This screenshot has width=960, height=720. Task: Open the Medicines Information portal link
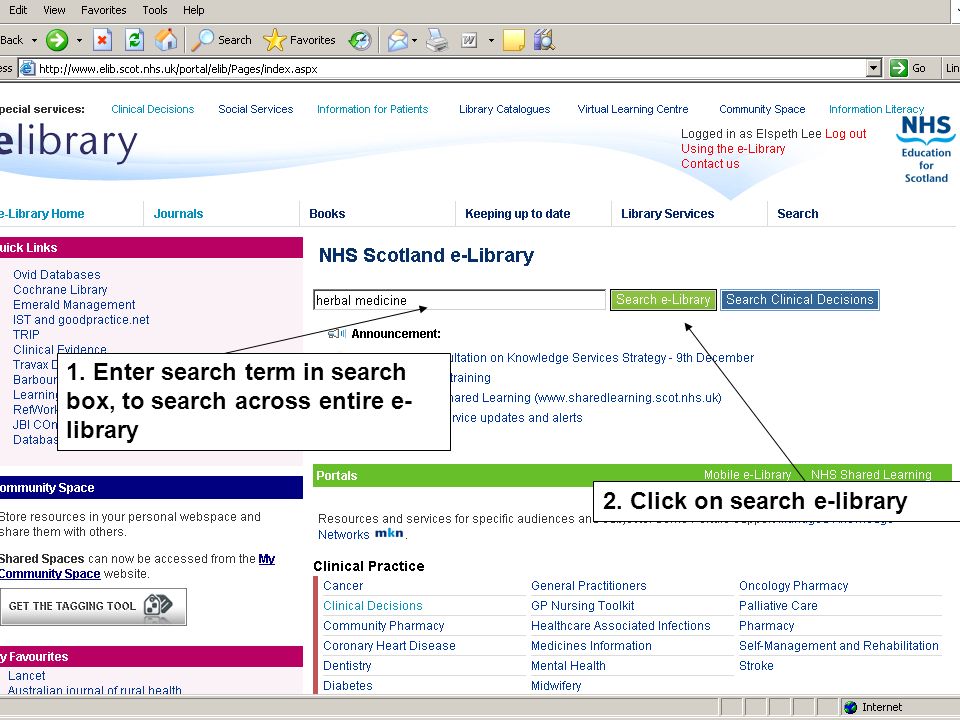point(591,645)
